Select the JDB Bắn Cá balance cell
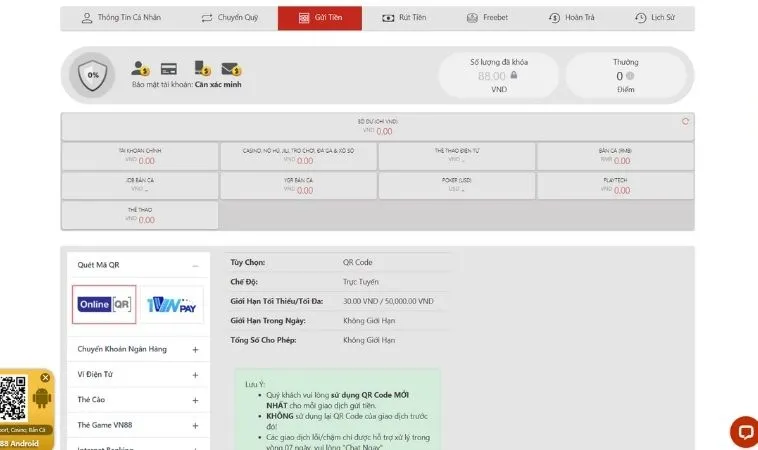 pos(140,186)
